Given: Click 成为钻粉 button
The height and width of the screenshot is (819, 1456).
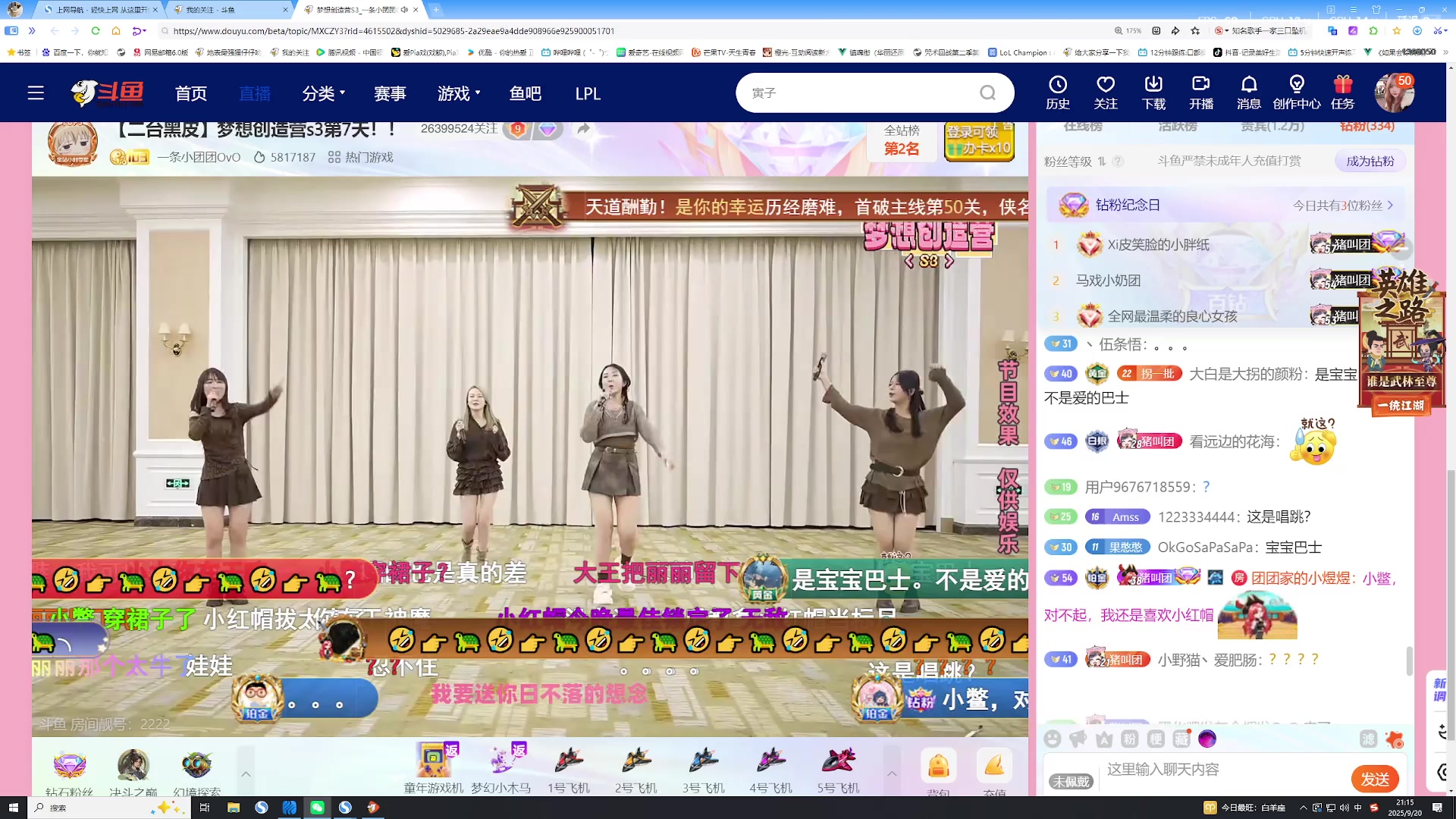Looking at the screenshot, I should click(x=1370, y=162).
